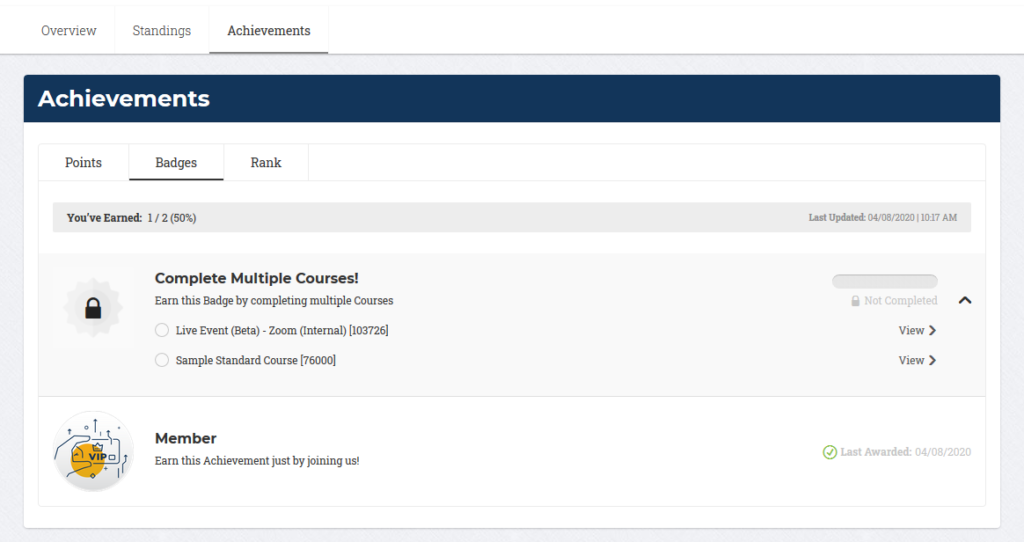The height and width of the screenshot is (542, 1024).
Task: Select the Badges sub-tab
Action: (x=176, y=163)
